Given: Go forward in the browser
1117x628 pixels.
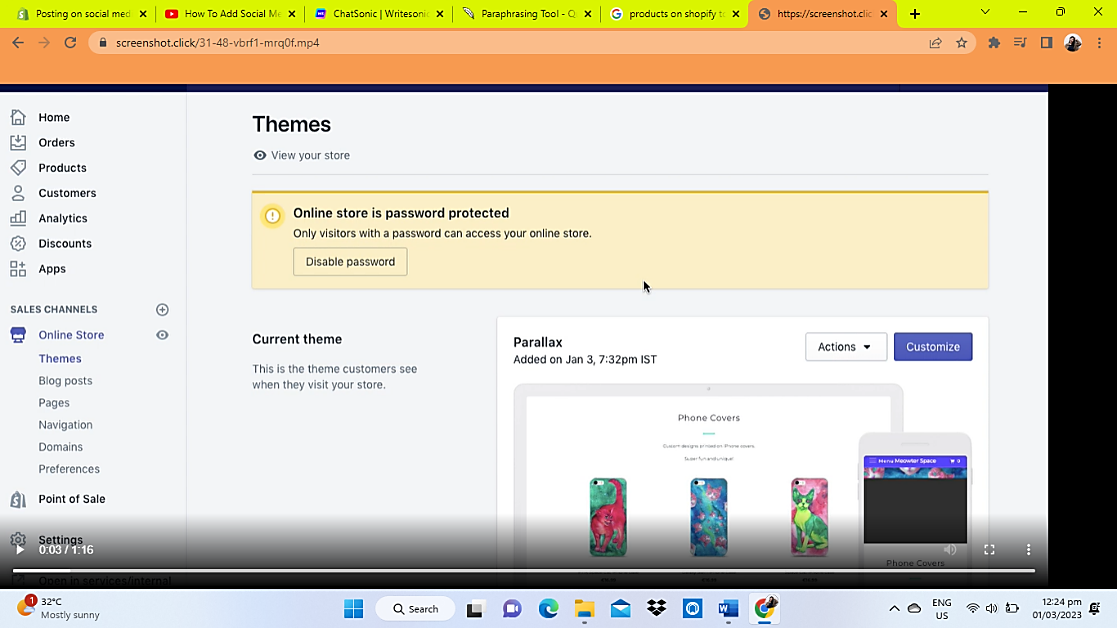Looking at the screenshot, I should coord(44,43).
